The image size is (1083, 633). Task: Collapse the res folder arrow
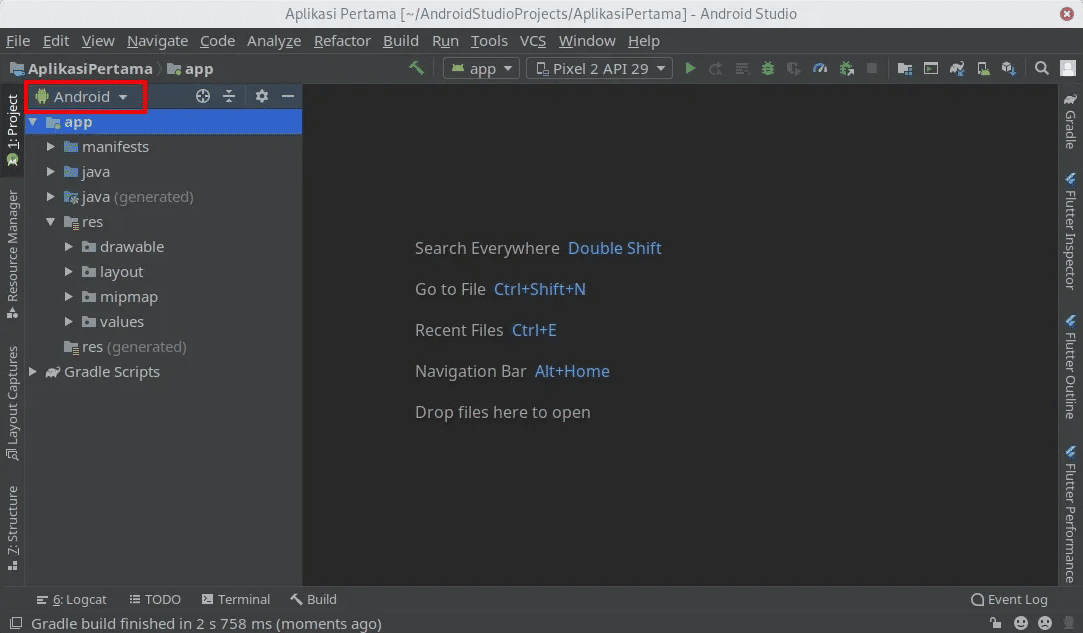50,222
